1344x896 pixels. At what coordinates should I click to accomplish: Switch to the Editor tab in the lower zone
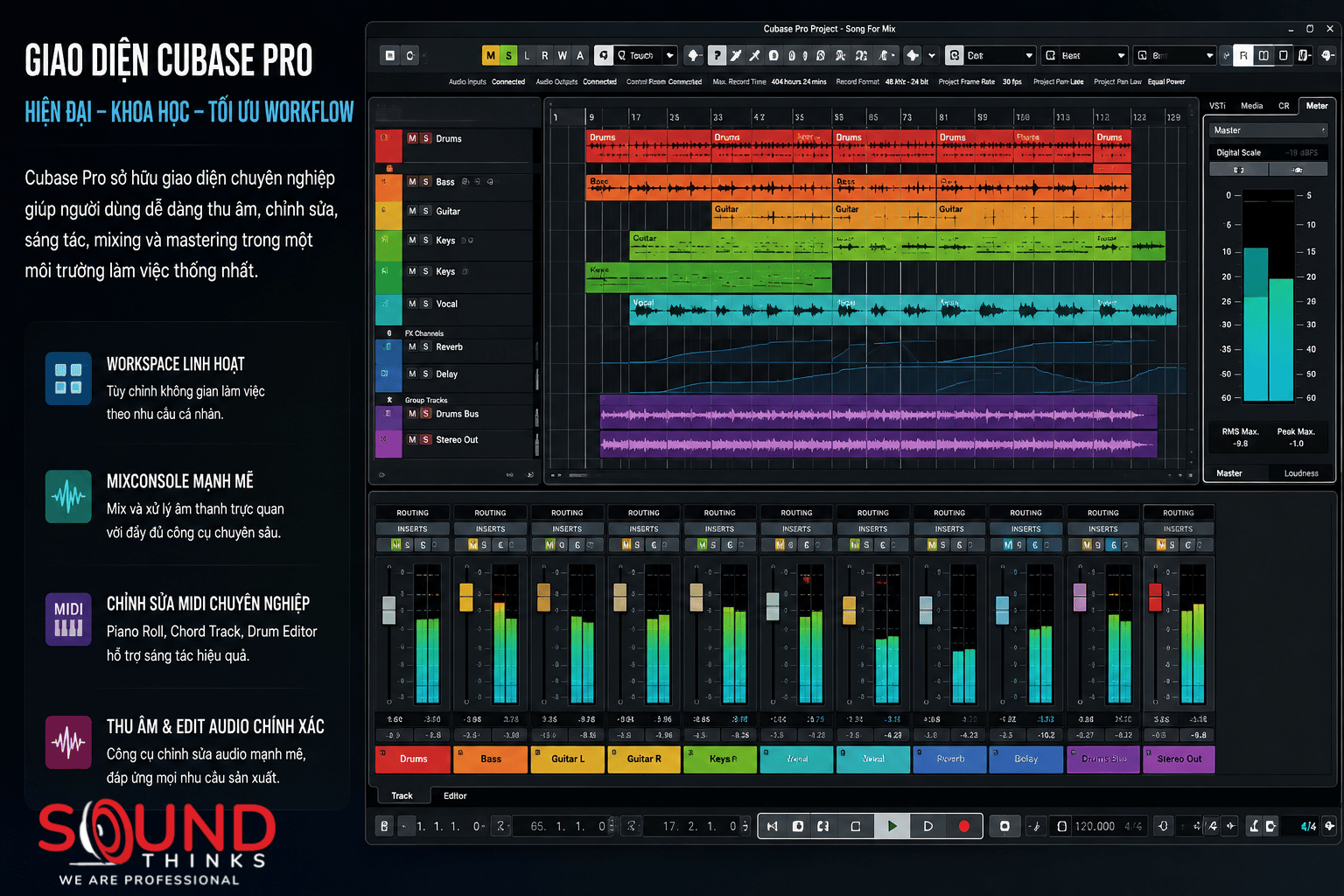455,795
